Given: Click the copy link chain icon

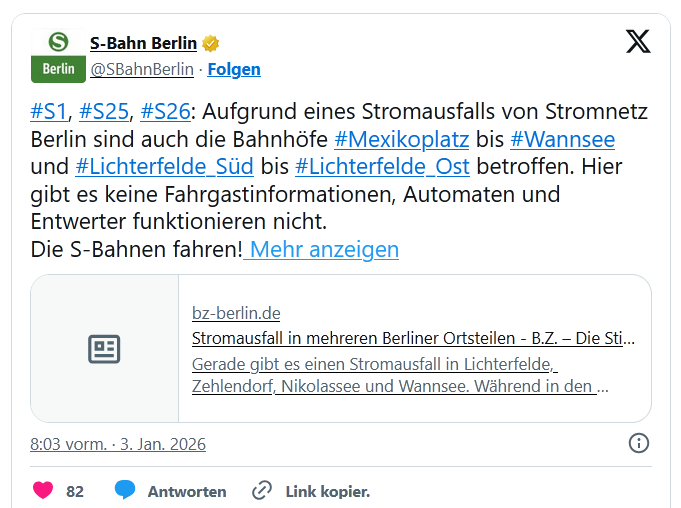Looking at the screenshot, I should (x=262, y=491).
